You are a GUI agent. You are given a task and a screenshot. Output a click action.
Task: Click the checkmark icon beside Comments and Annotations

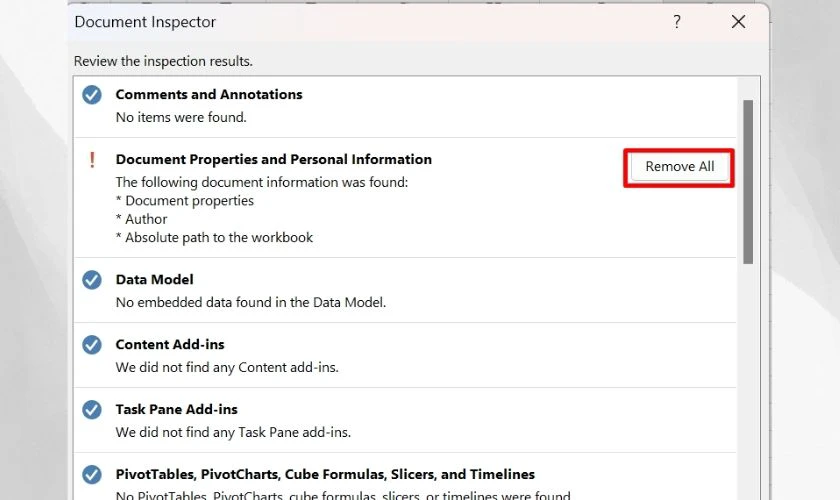[92, 95]
